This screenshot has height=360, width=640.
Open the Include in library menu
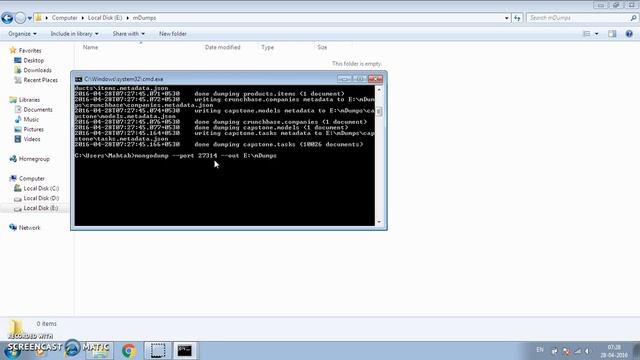(x=74, y=34)
